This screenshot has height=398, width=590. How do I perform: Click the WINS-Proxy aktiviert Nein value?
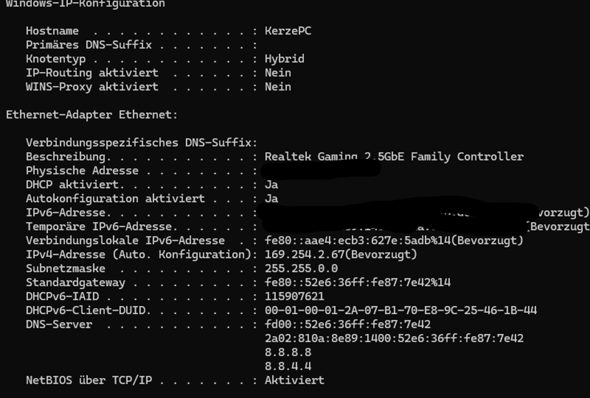[x=278, y=87]
